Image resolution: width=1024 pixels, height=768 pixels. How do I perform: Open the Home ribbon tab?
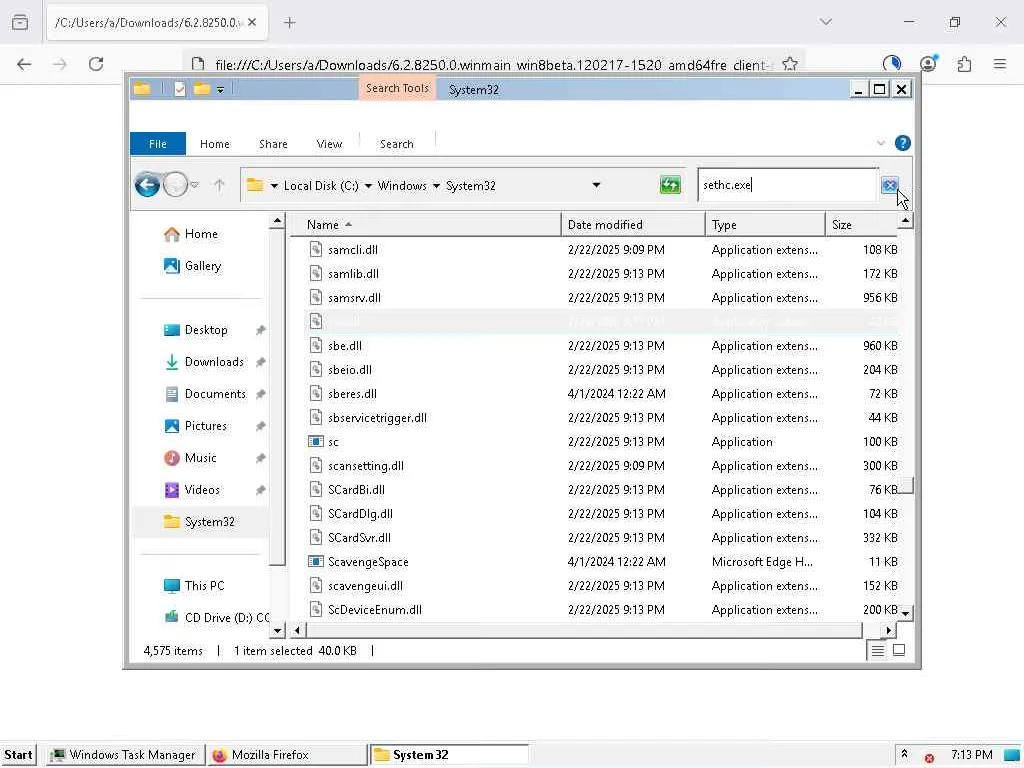click(214, 144)
